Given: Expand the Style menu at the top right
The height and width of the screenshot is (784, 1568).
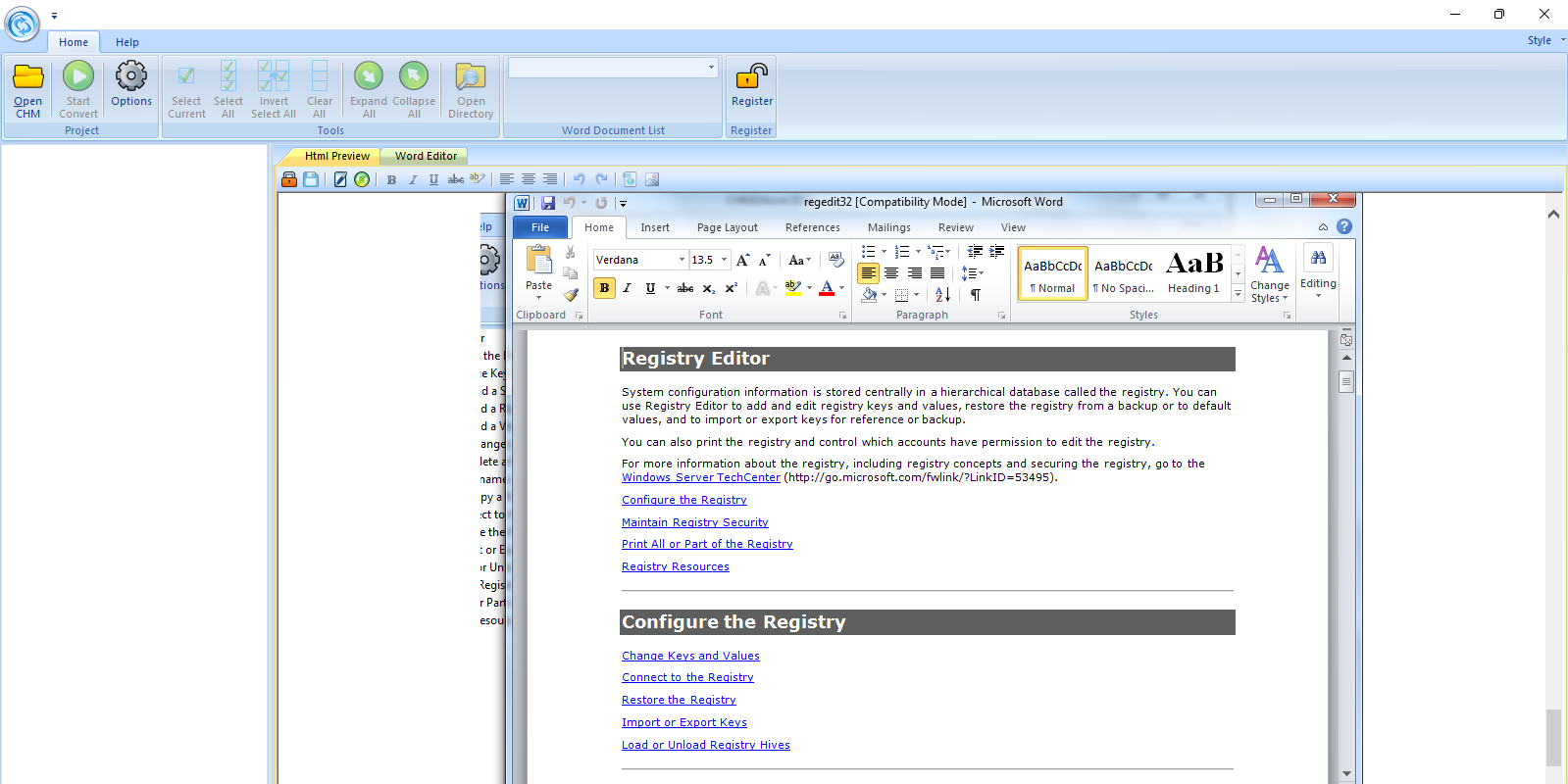Looking at the screenshot, I should point(1544,40).
